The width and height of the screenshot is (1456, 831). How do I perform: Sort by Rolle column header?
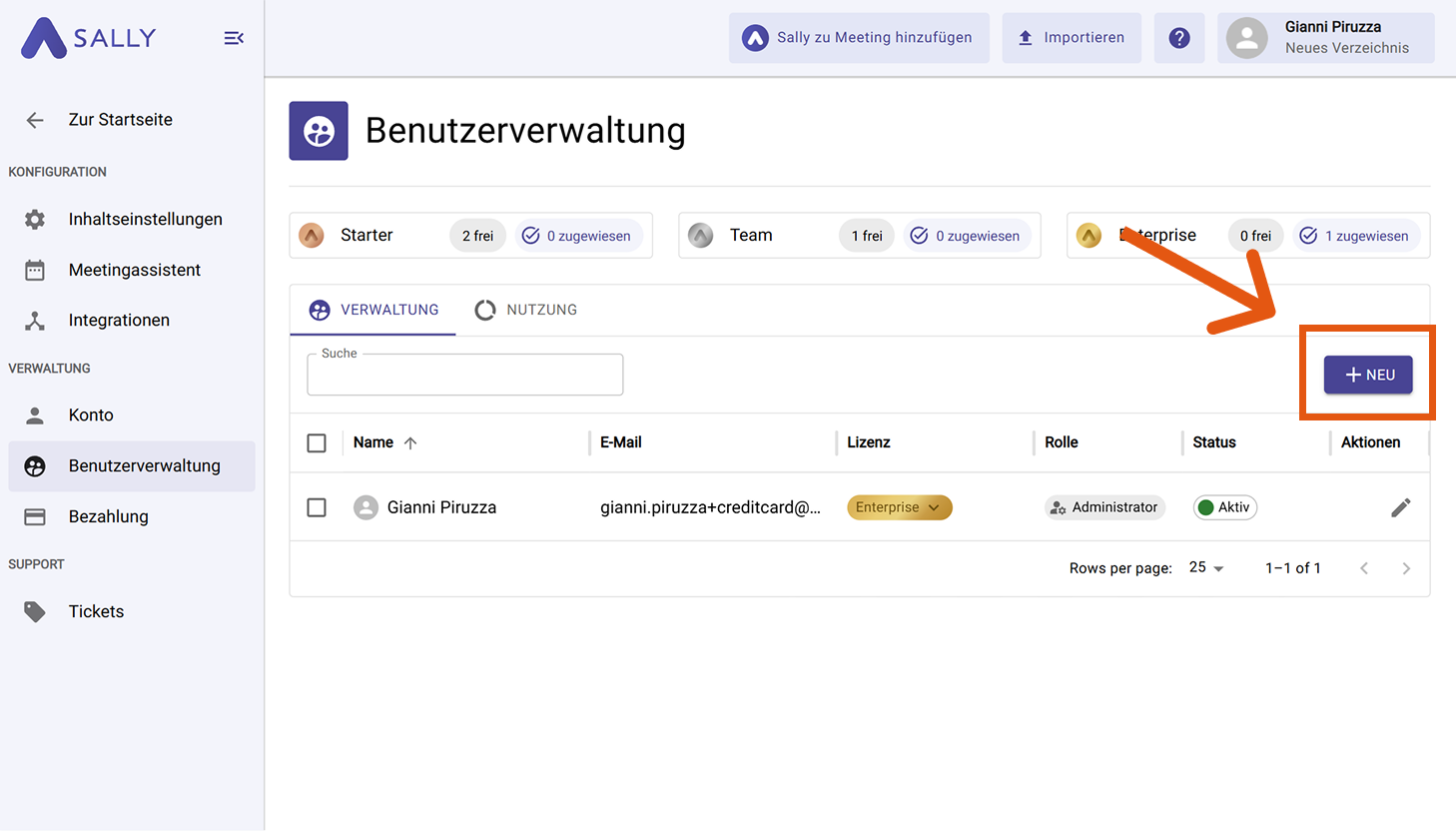click(x=1062, y=442)
